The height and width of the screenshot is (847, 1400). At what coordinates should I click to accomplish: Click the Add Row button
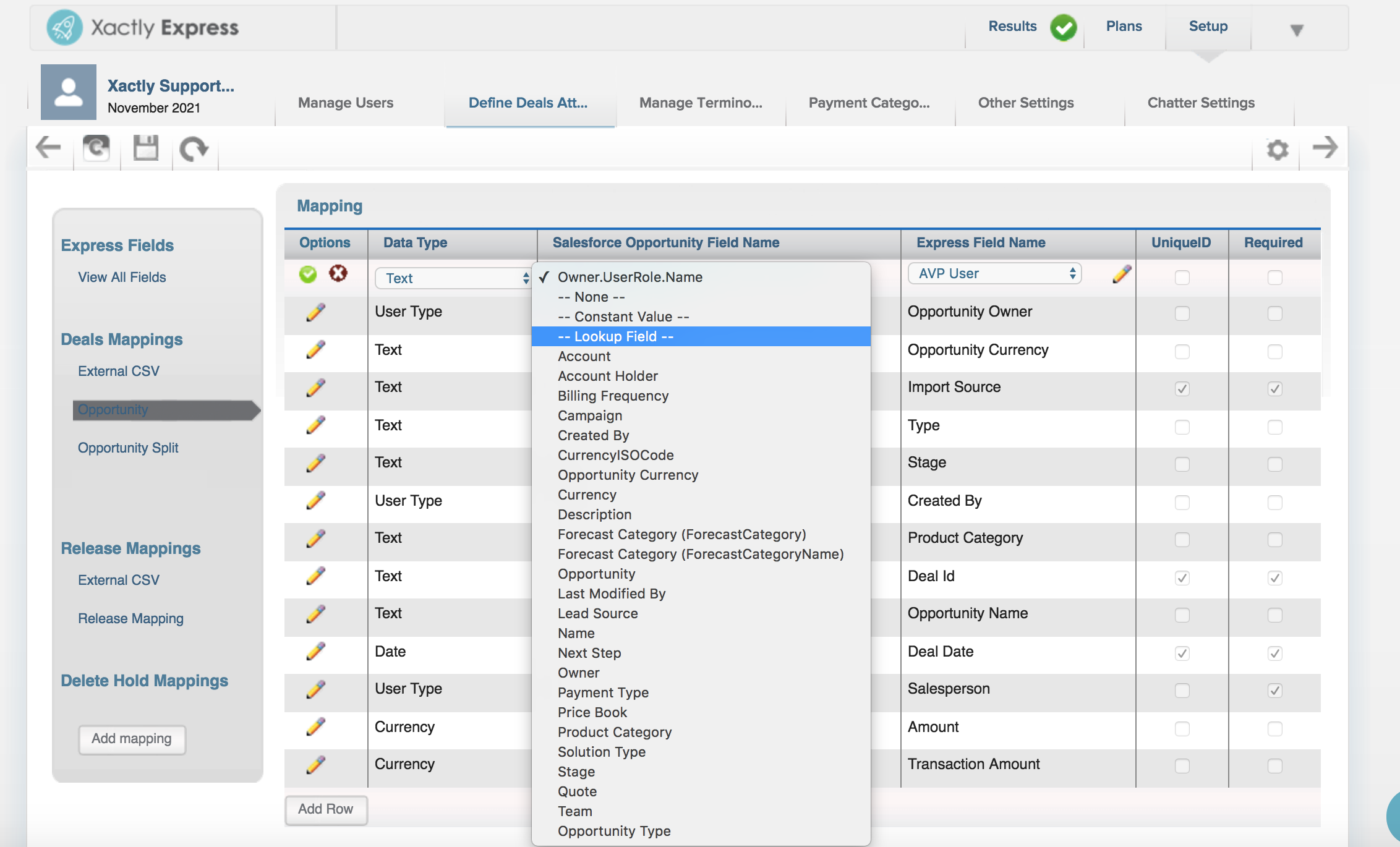click(x=326, y=809)
